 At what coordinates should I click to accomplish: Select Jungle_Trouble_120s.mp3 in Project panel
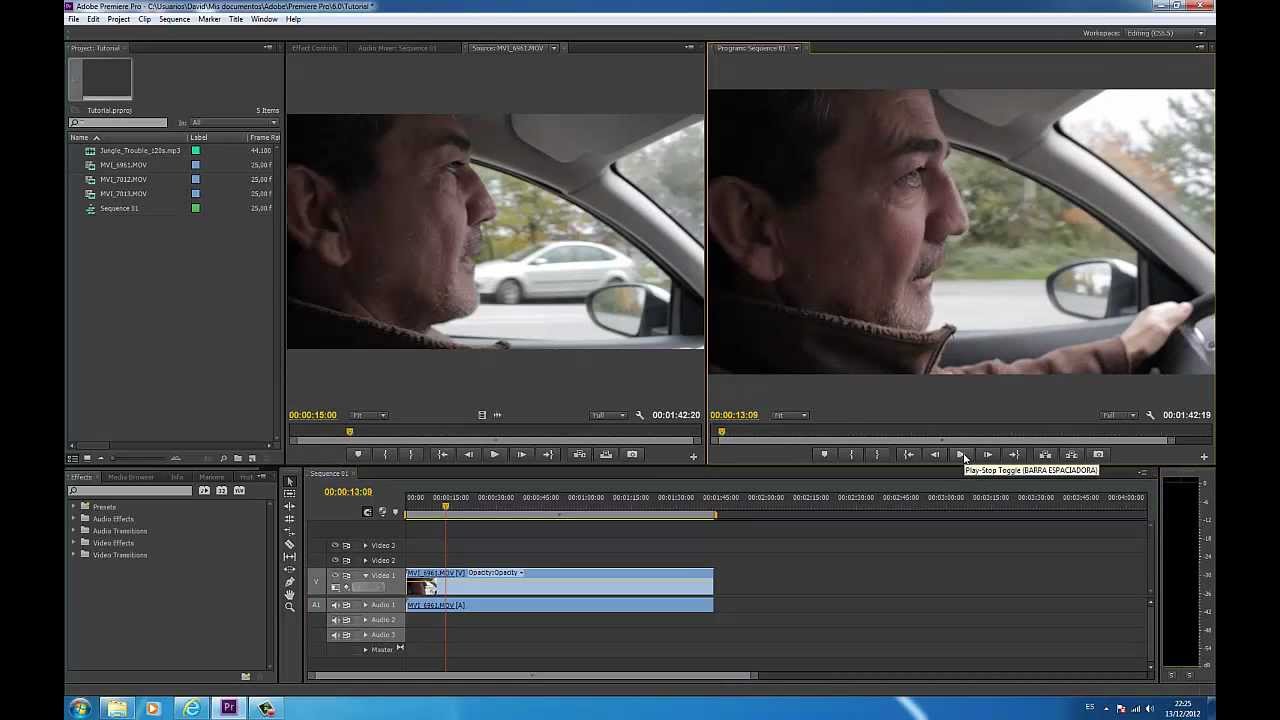[x=140, y=150]
